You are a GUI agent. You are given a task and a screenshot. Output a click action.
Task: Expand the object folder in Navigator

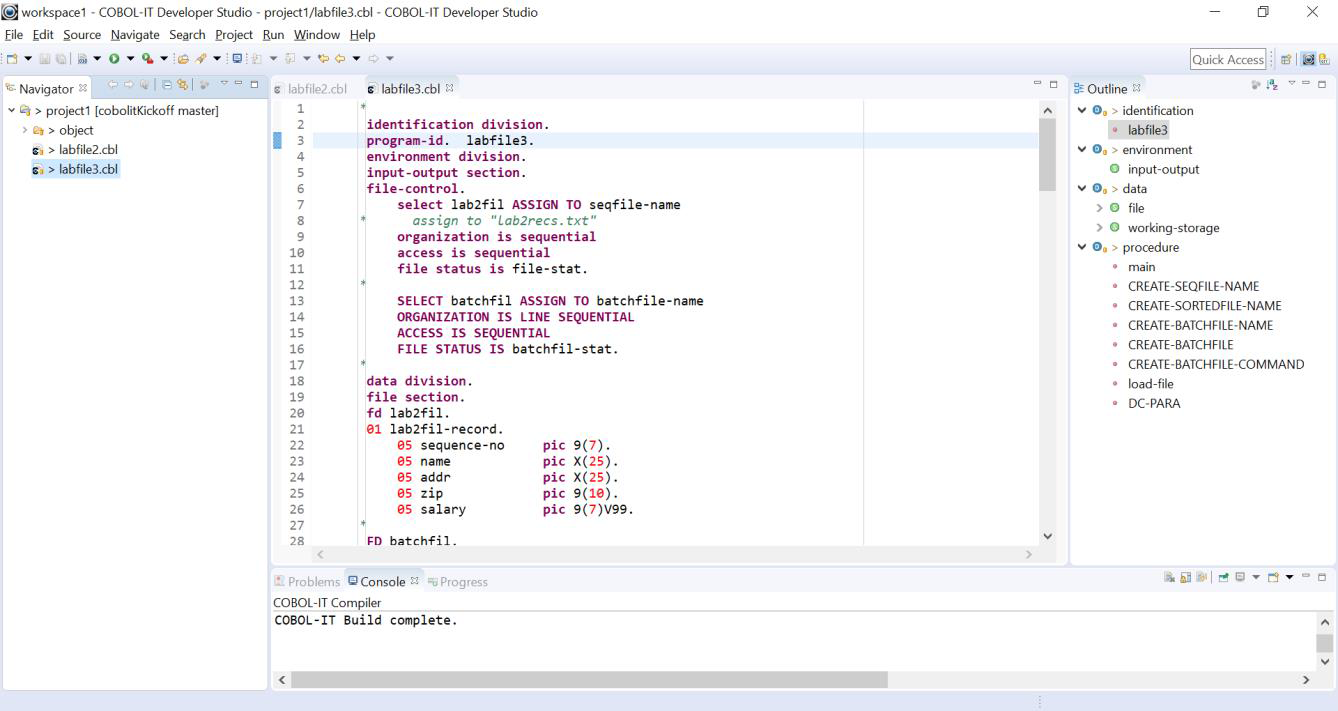click(x=24, y=130)
